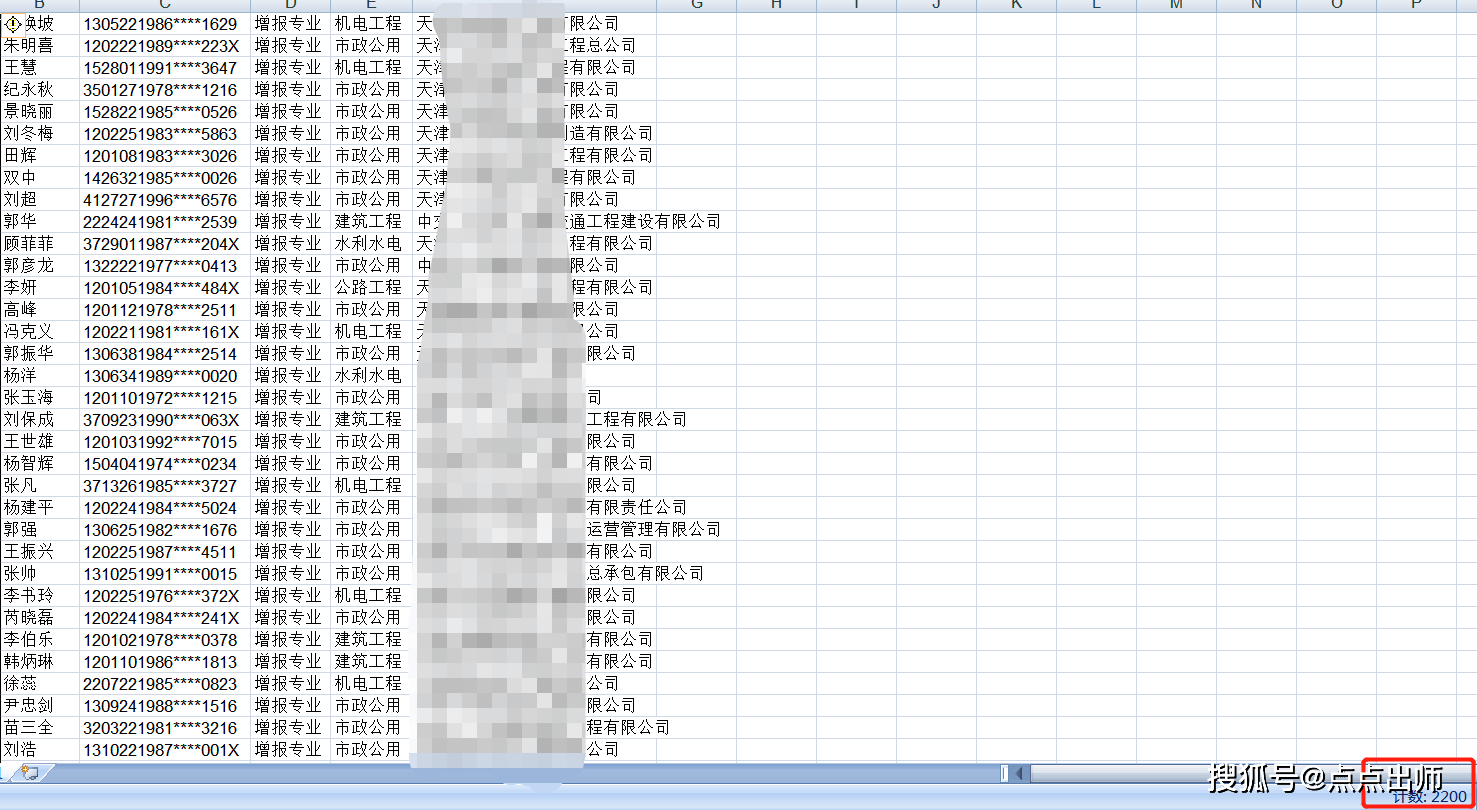Select the cell with name 朱明喜
Image resolution: width=1477 pixels, height=810 pixels.
[x=40, y=45]
